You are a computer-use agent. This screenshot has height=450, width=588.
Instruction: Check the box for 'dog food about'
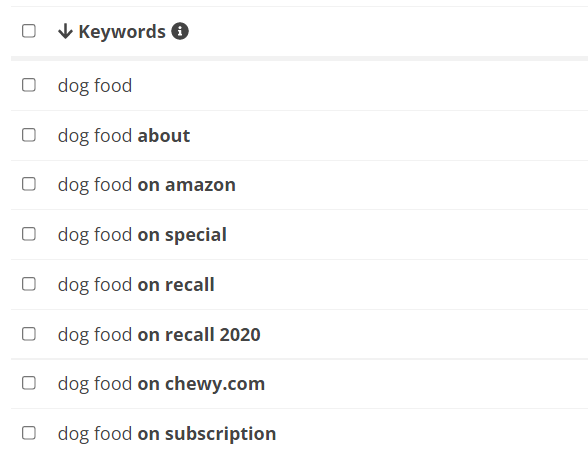[29, 135]
